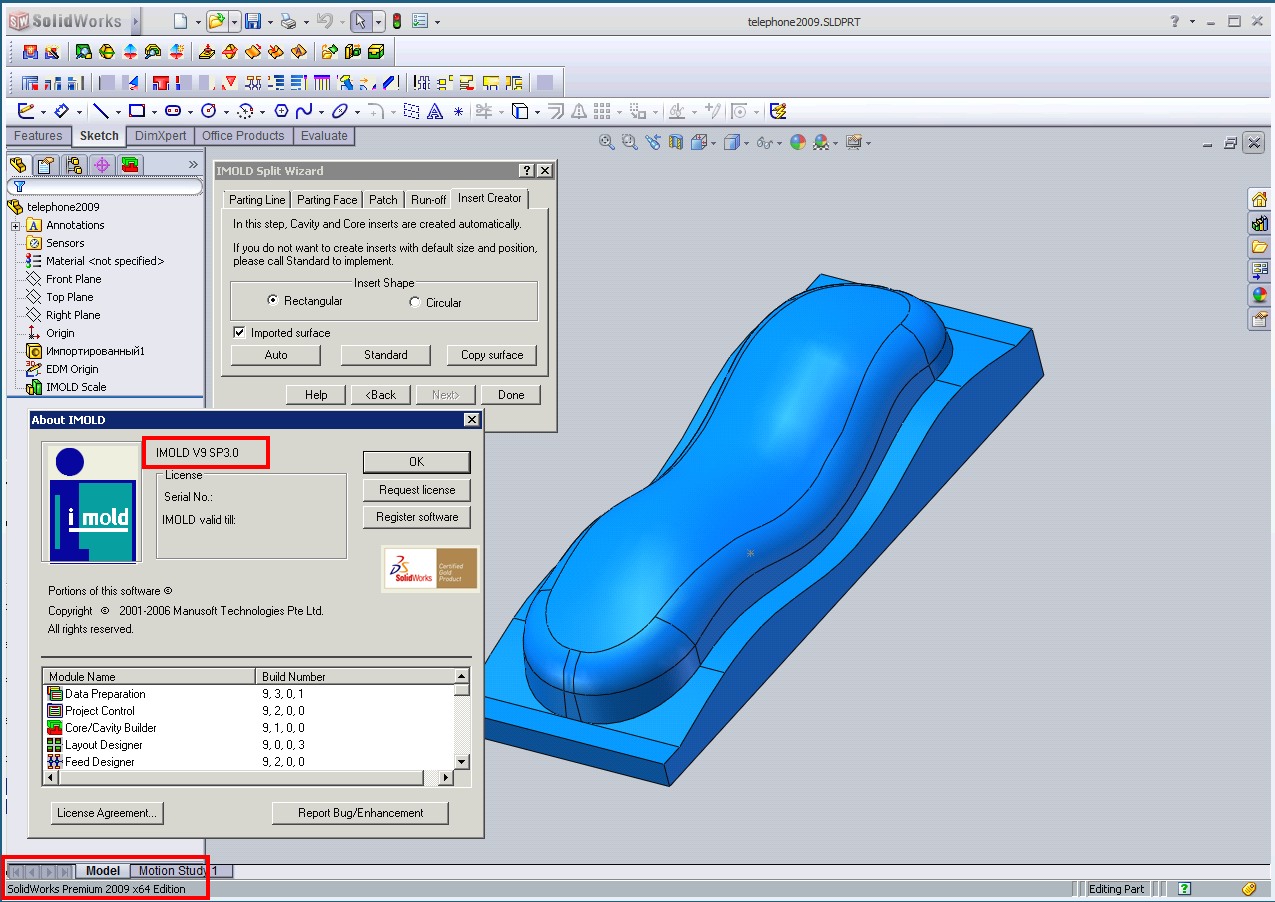Expand the SolidWorks menu flyout arrow
The image size is (1275, 902).
pyautogui.click(x=136, y=21)
